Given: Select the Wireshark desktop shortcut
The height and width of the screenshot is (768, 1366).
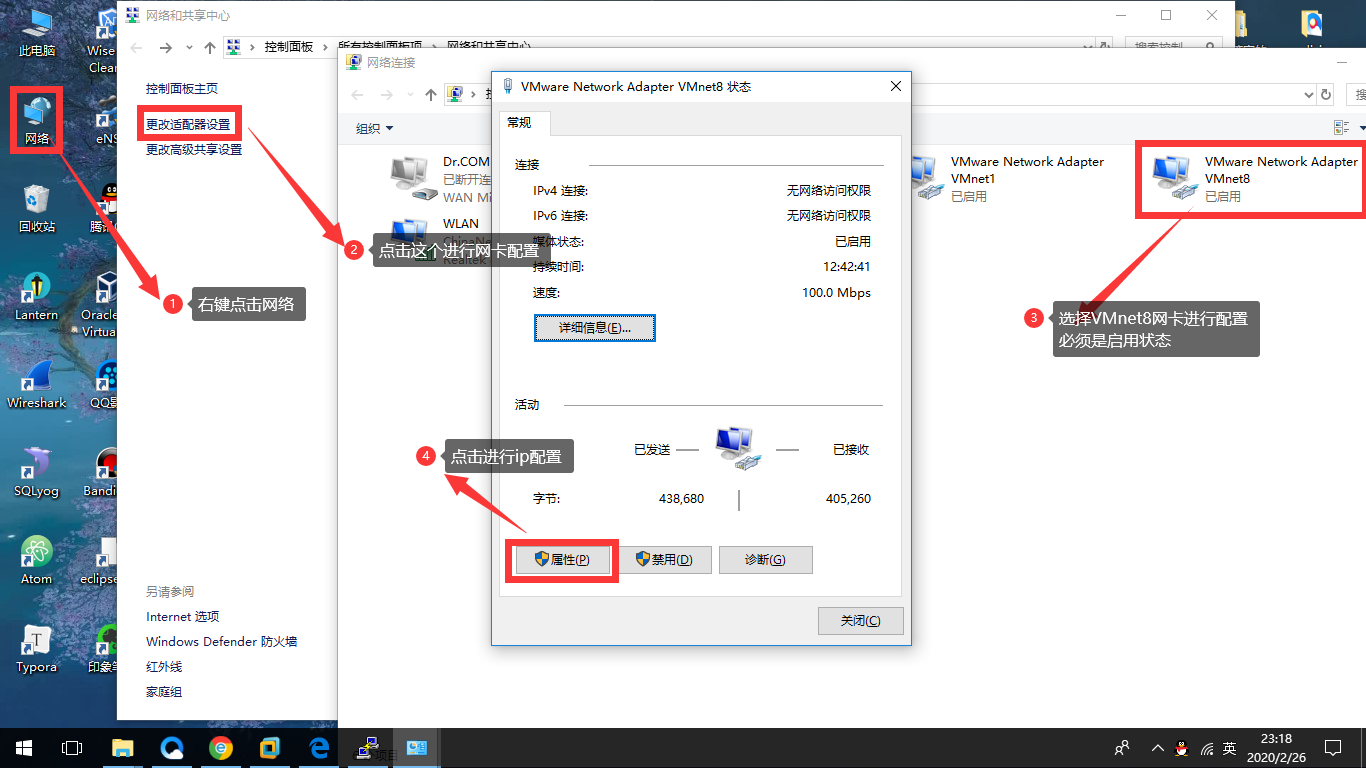Looking at the screenshot, I should 37,384.
